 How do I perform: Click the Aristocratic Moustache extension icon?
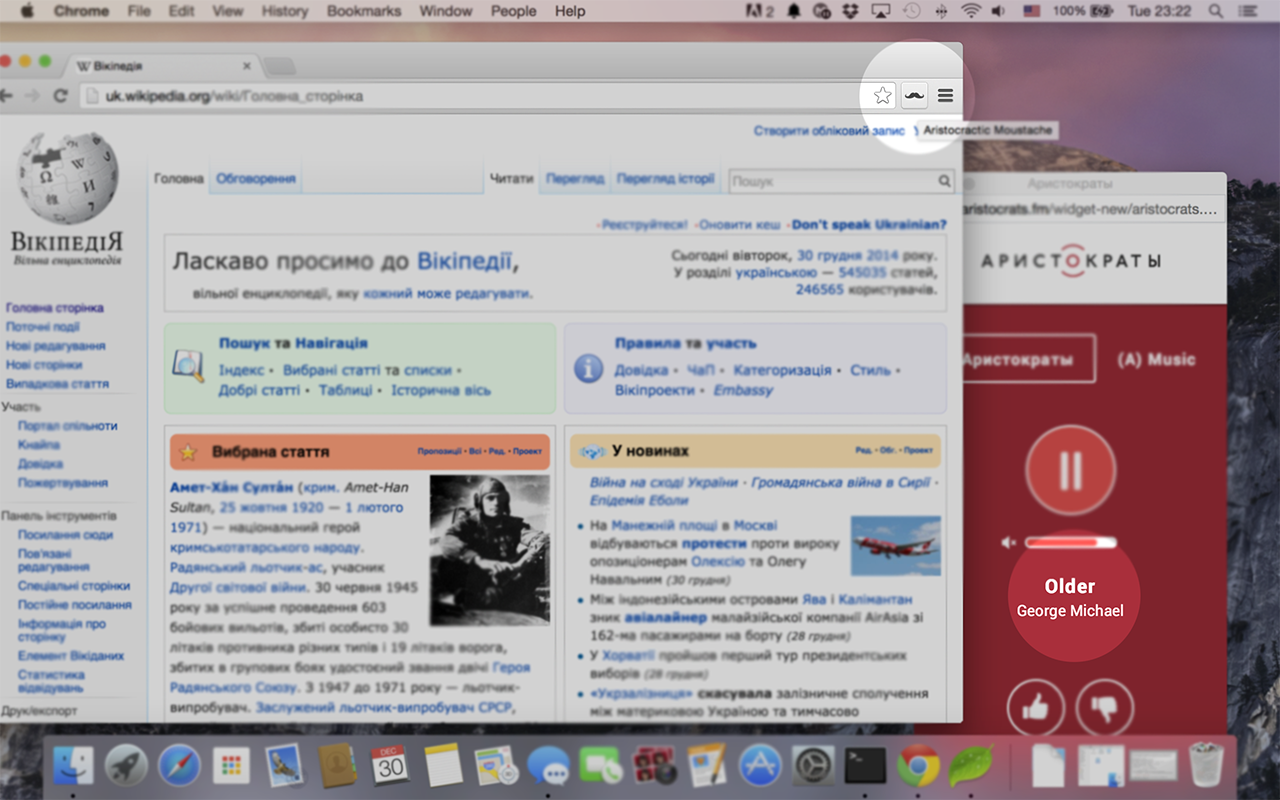coord(914,96)
